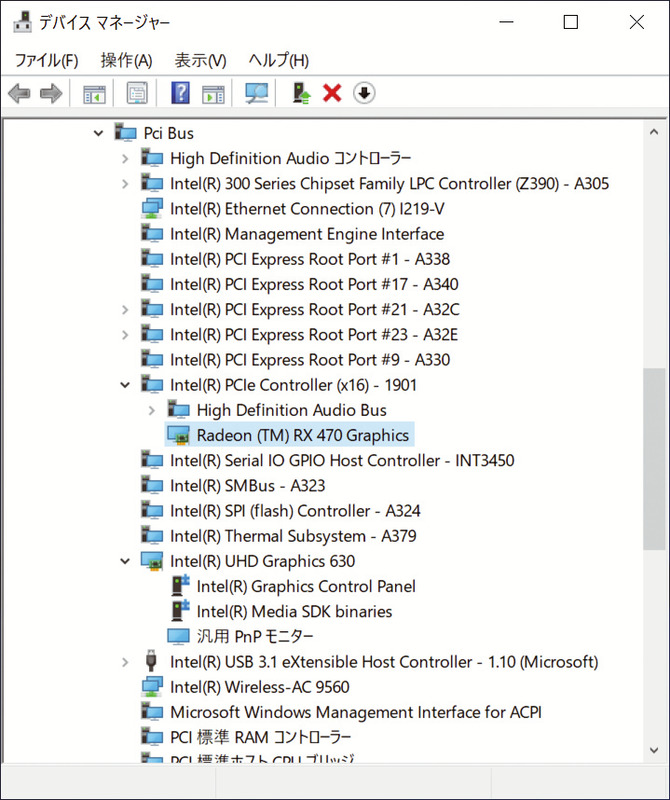Select Intel(R) SPI (flash) Controller - A324

tap(295, 511)
